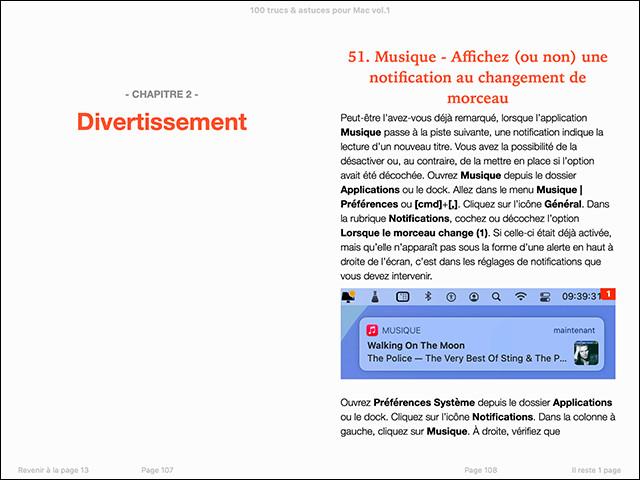Click the flask icon in the menu bar
The image size is (640, 480).
click(x=374, y=297)
